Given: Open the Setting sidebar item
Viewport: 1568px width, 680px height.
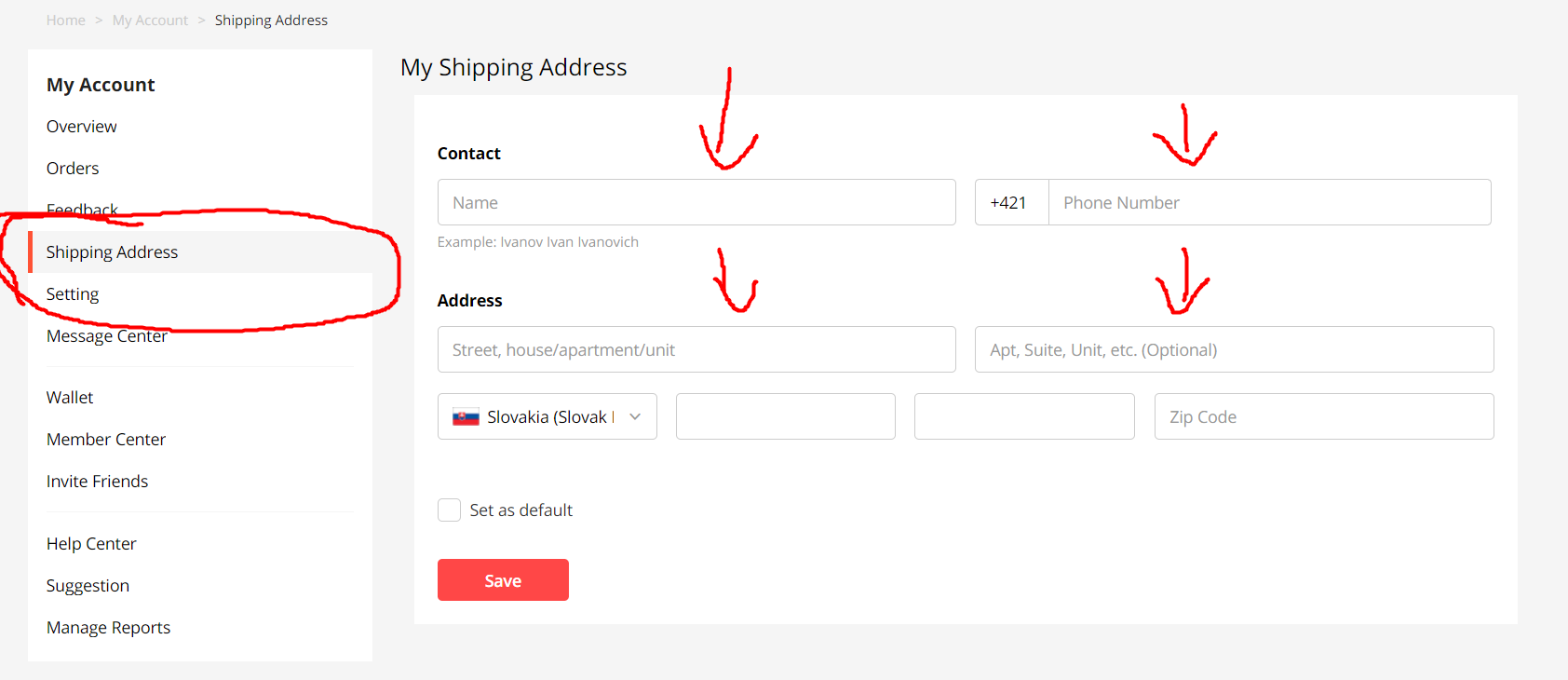Looking at the screenshot, I should (x=73, y=294).
